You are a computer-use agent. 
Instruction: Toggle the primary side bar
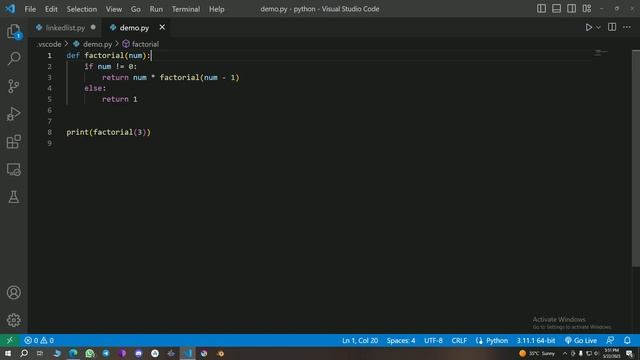coord(541,9)
